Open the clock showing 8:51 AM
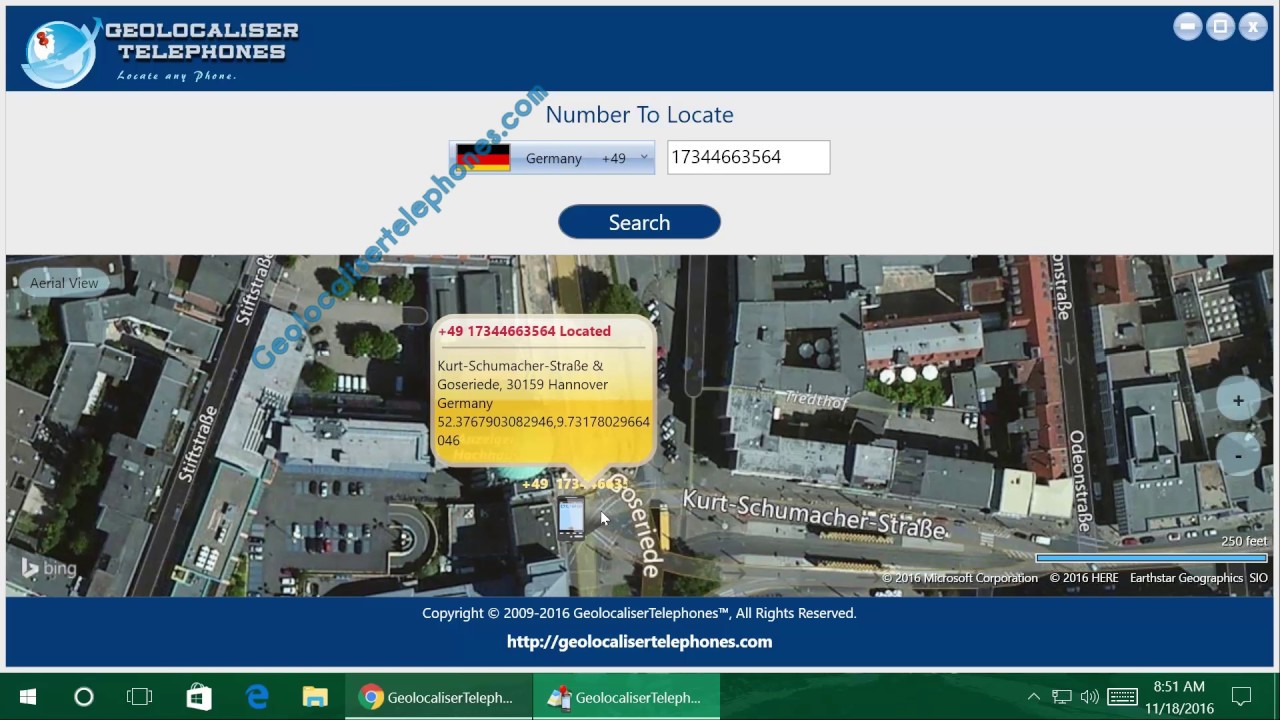The image size is (1280, 720). coord(1179,697)
